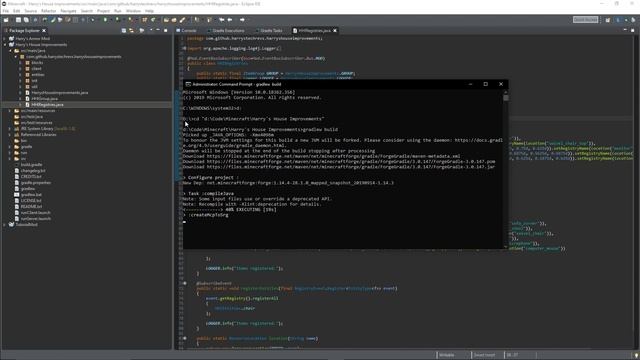Select gradlew.bat file
This screenshot has width=640, height=360.
(x=31, y=195)
